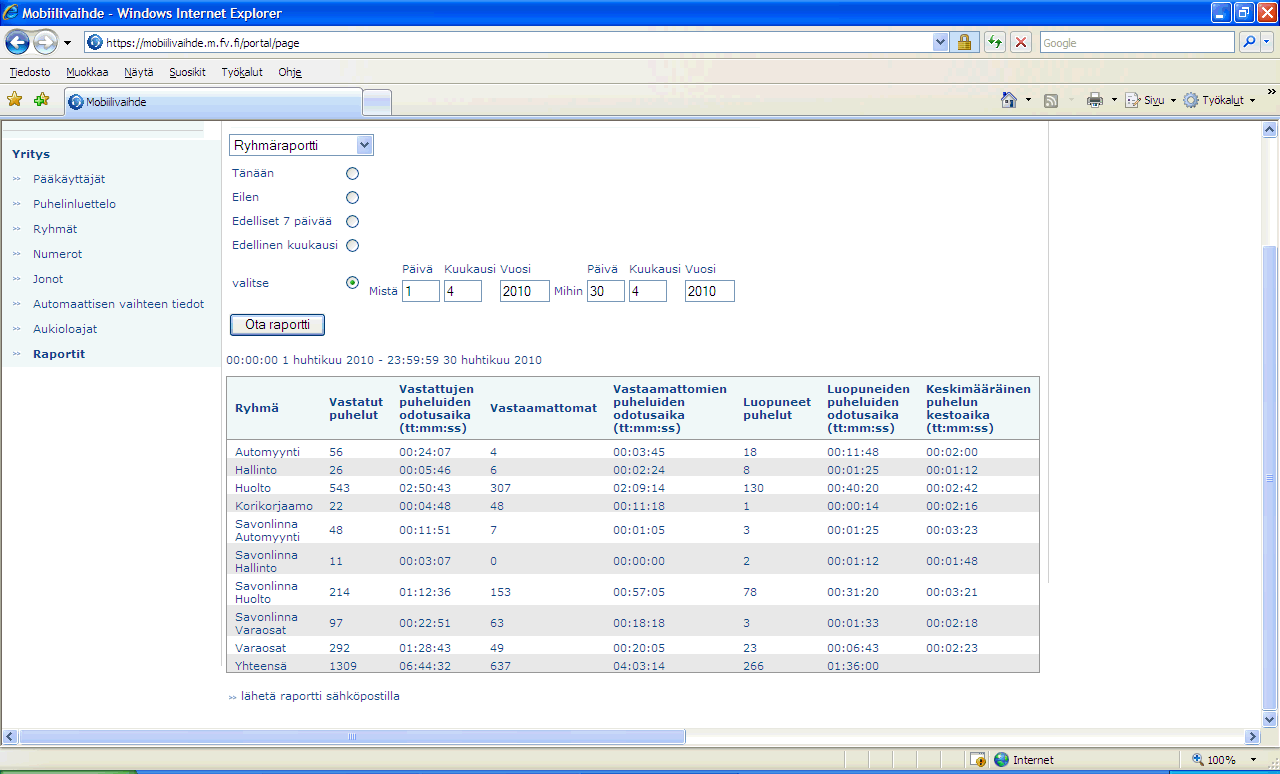
Task: Click the Refresh page icon
Action: pyautogui.click(x=995, y=42)
